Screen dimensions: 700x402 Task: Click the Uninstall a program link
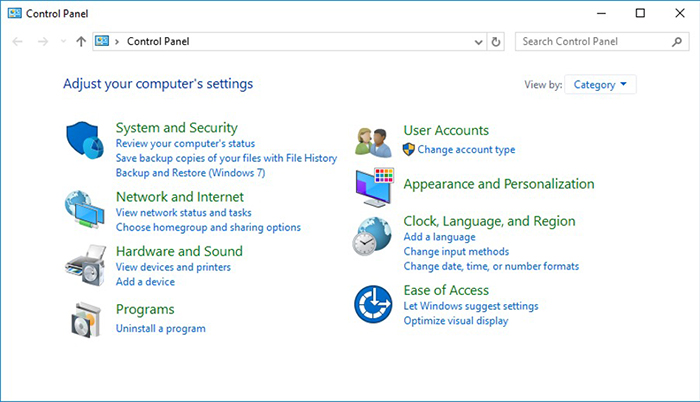[160, 328]
